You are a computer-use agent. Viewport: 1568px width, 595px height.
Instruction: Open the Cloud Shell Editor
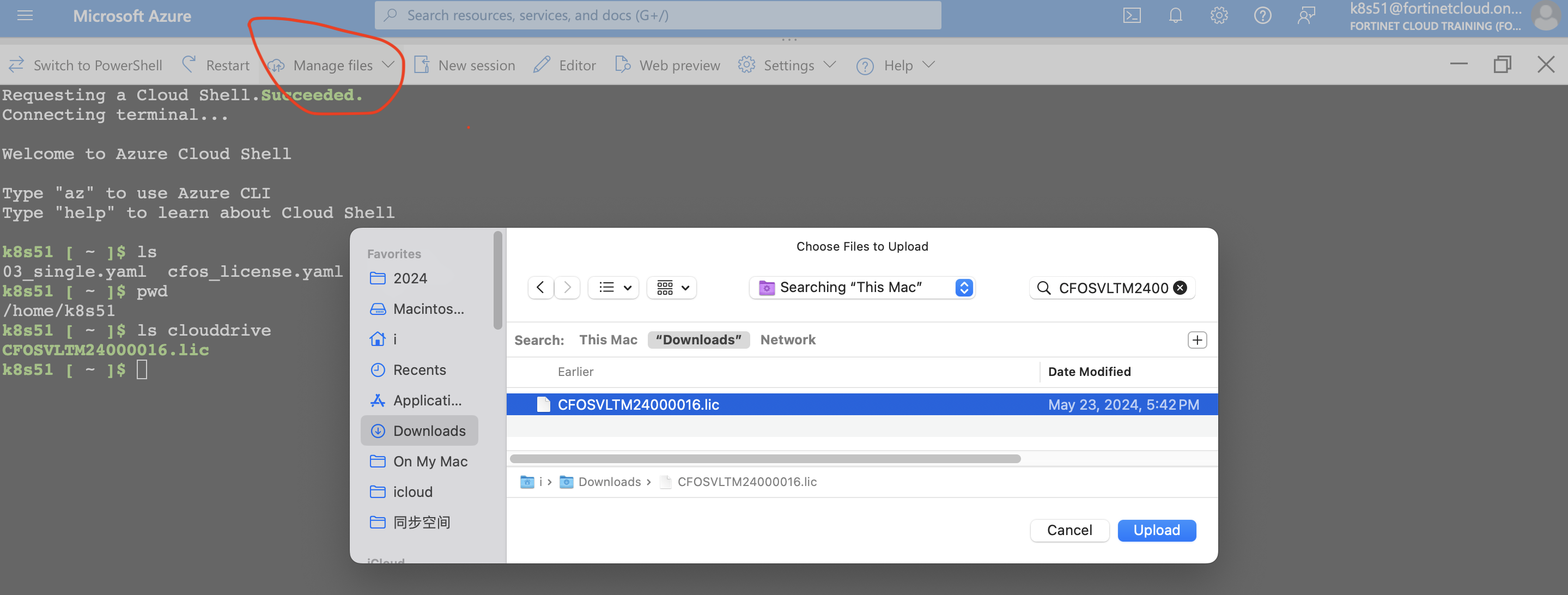(564, 65)
